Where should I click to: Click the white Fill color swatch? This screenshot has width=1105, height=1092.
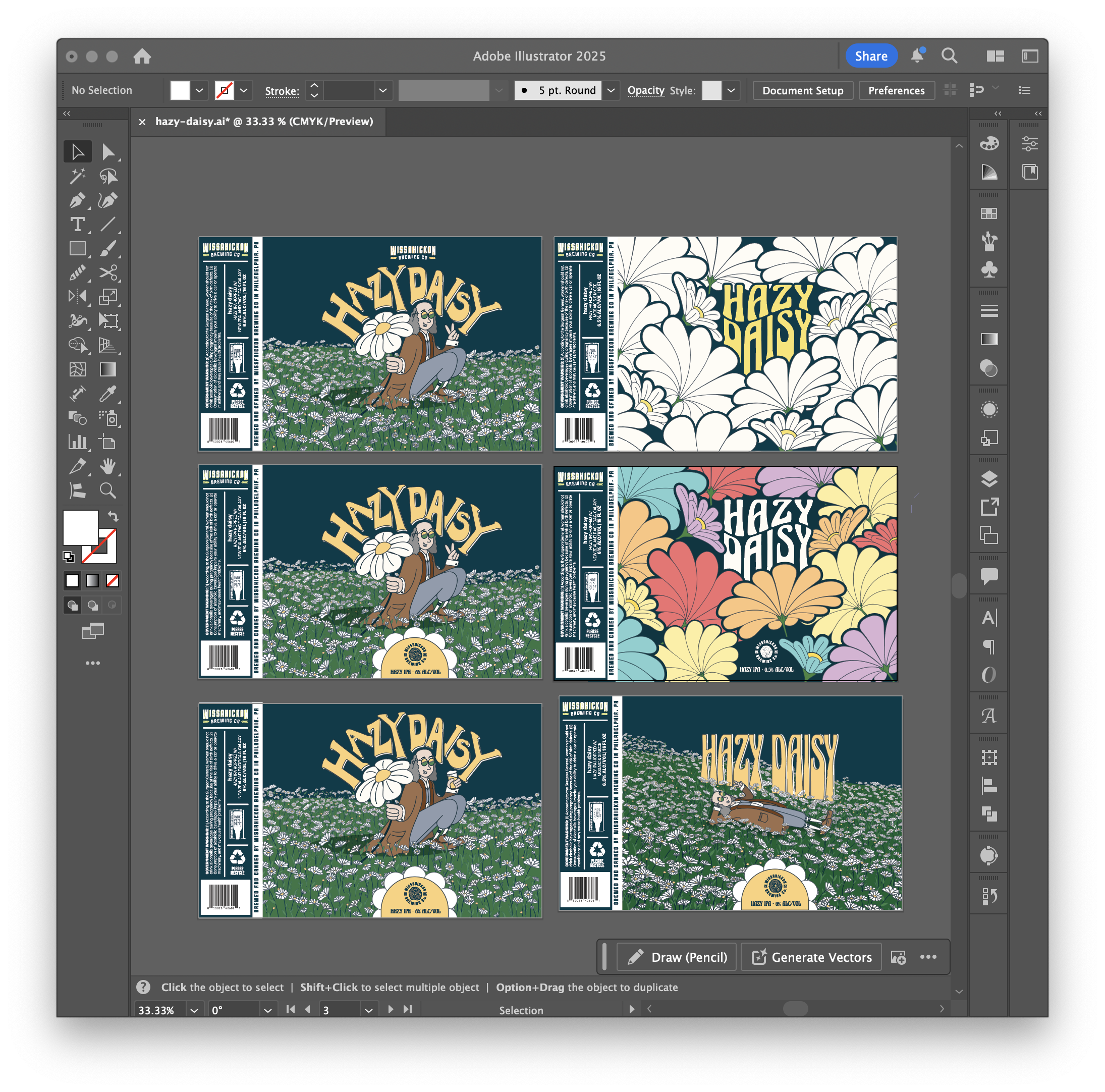point(180,90)
